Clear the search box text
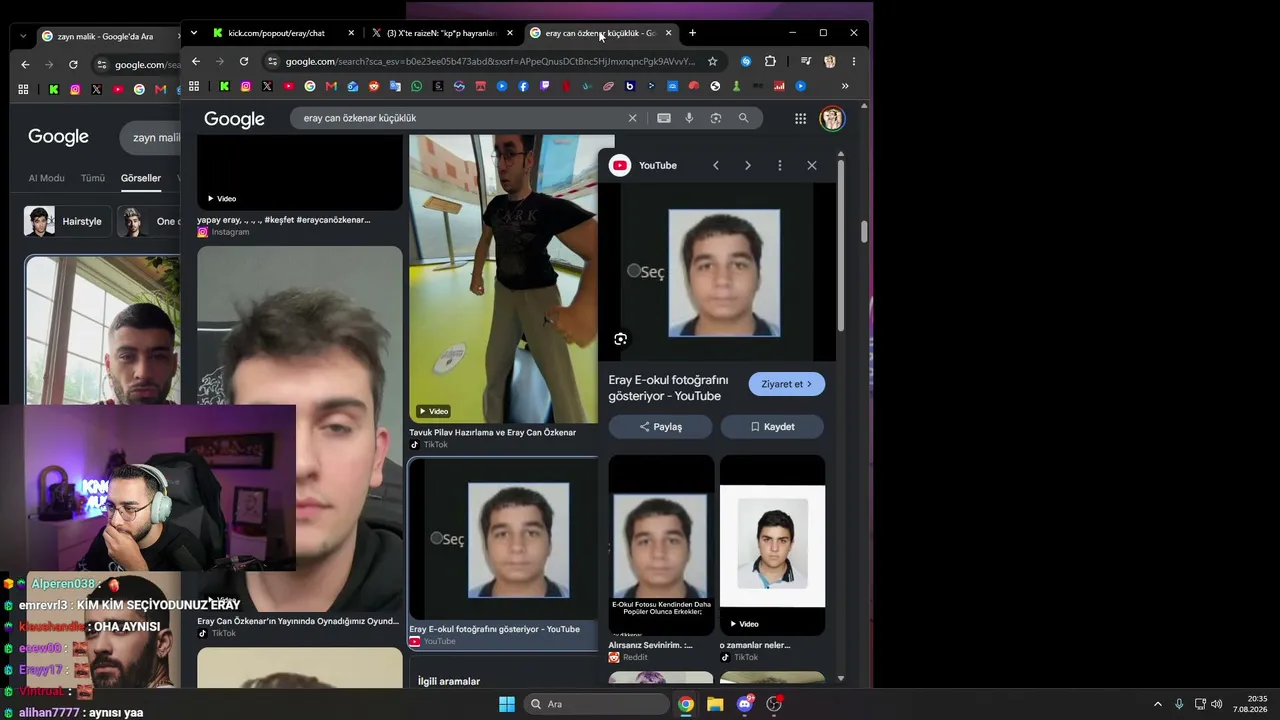Image resolution: width=1280 pixels, height=720 pixels. coord(632,118)
